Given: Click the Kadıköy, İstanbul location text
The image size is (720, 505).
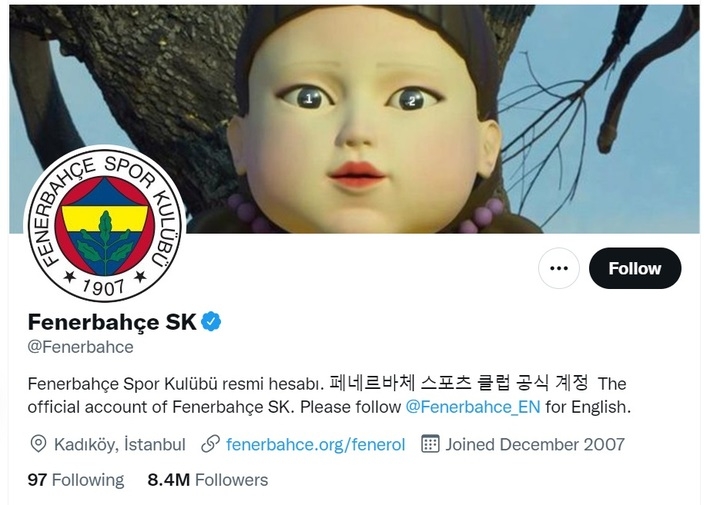Looking at the screenshot, I should [120, 445].
